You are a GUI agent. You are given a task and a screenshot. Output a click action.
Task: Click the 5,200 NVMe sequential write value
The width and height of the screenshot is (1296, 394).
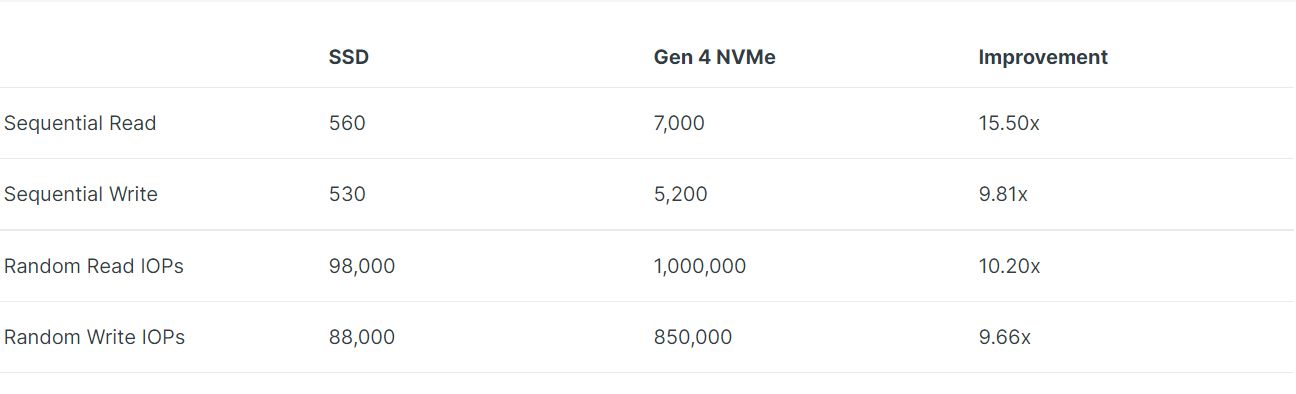coord(680,194)
